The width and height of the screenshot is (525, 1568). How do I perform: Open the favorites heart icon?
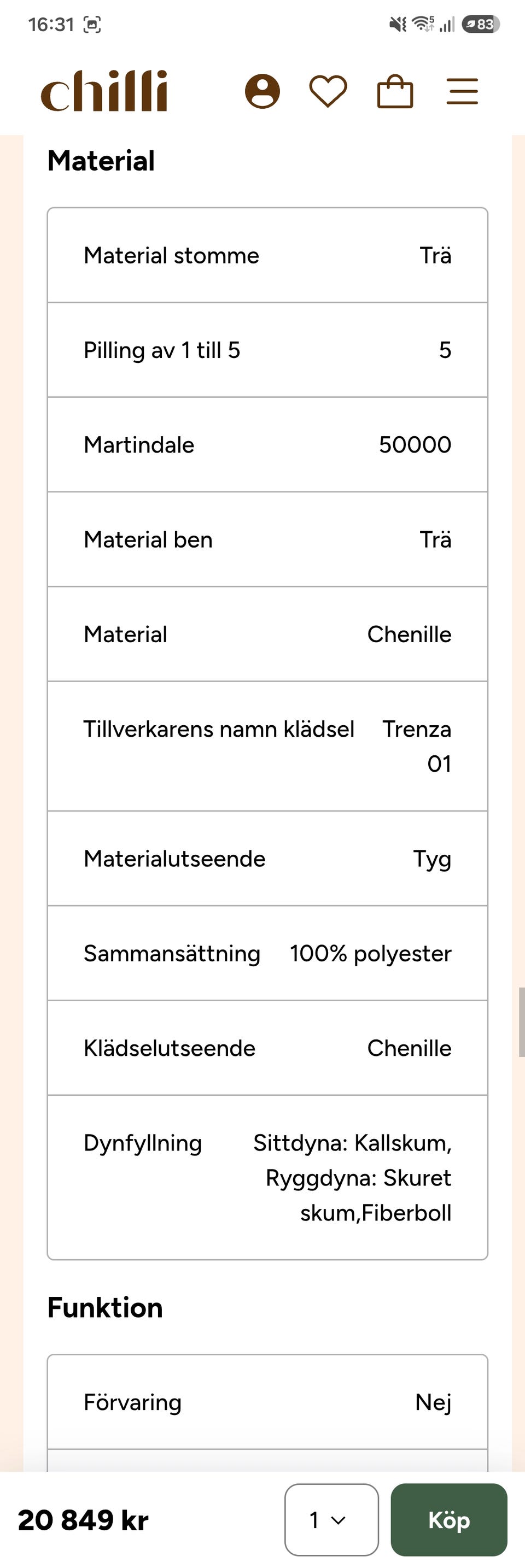point(328,92)
